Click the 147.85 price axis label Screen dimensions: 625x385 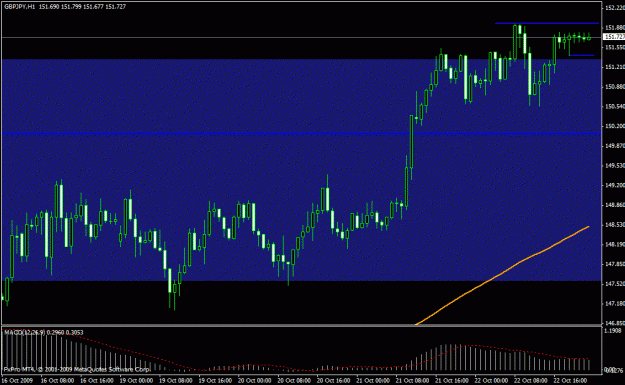point(615,264)
